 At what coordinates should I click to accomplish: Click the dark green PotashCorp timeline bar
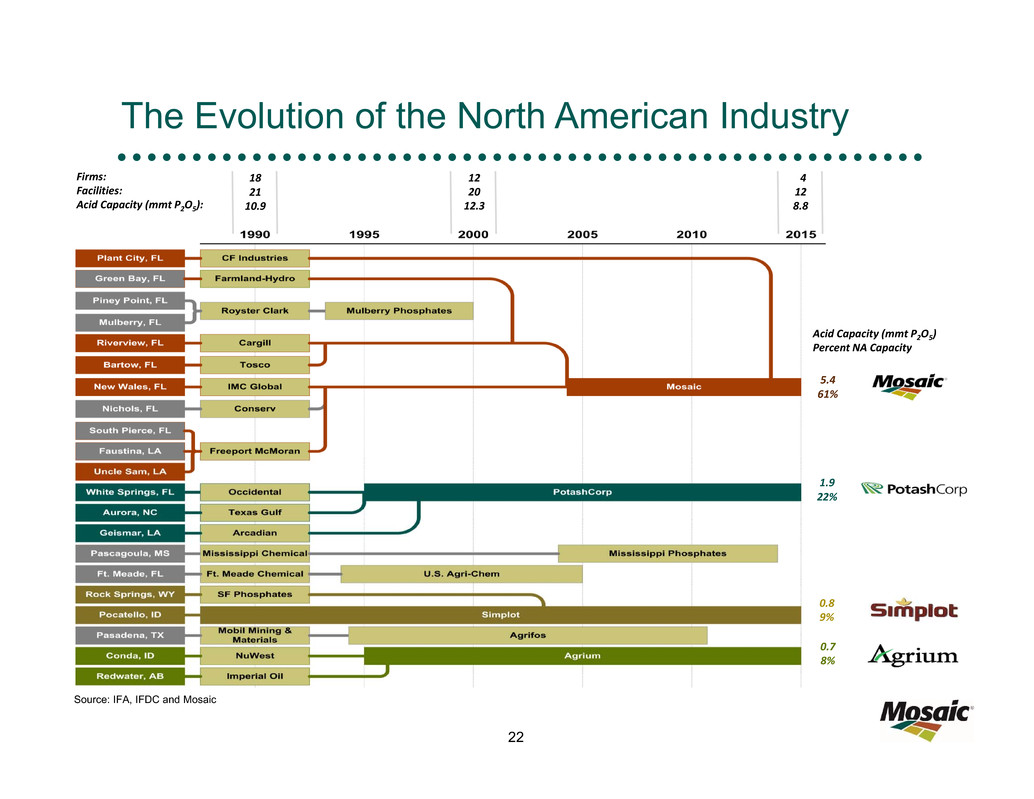582,492
